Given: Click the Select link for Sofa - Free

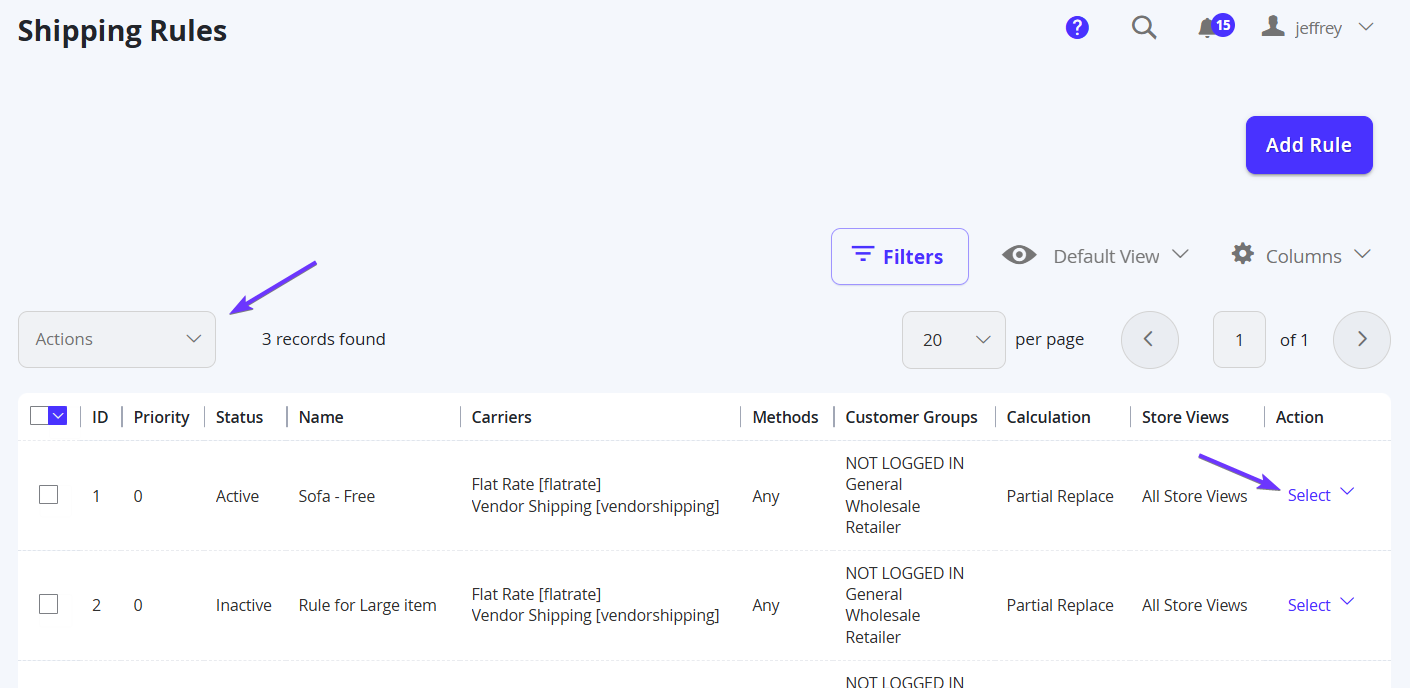Looking at the screenshot, I should coord(1309,495).
